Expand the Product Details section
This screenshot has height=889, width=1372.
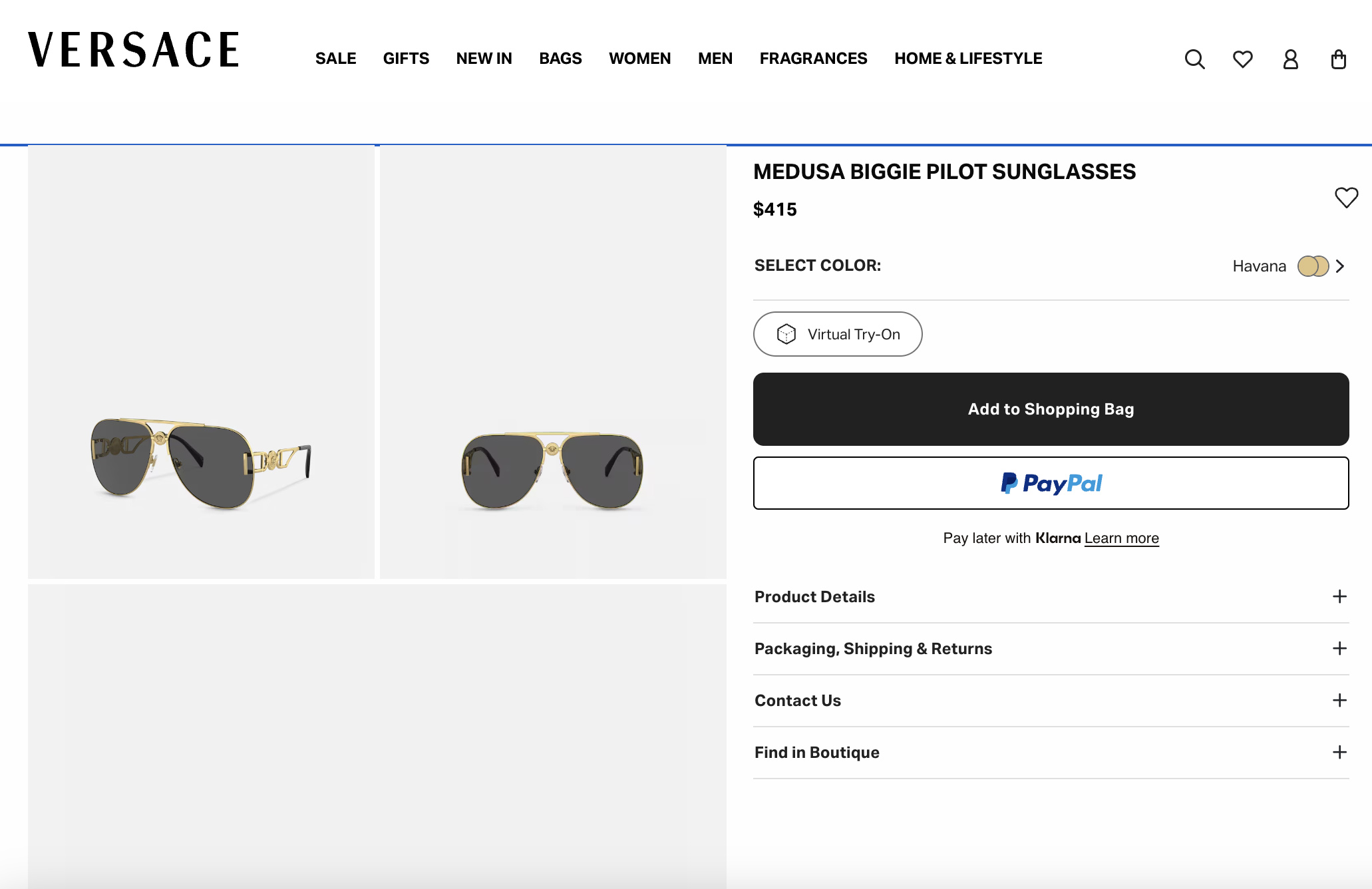click(1339, 597)
